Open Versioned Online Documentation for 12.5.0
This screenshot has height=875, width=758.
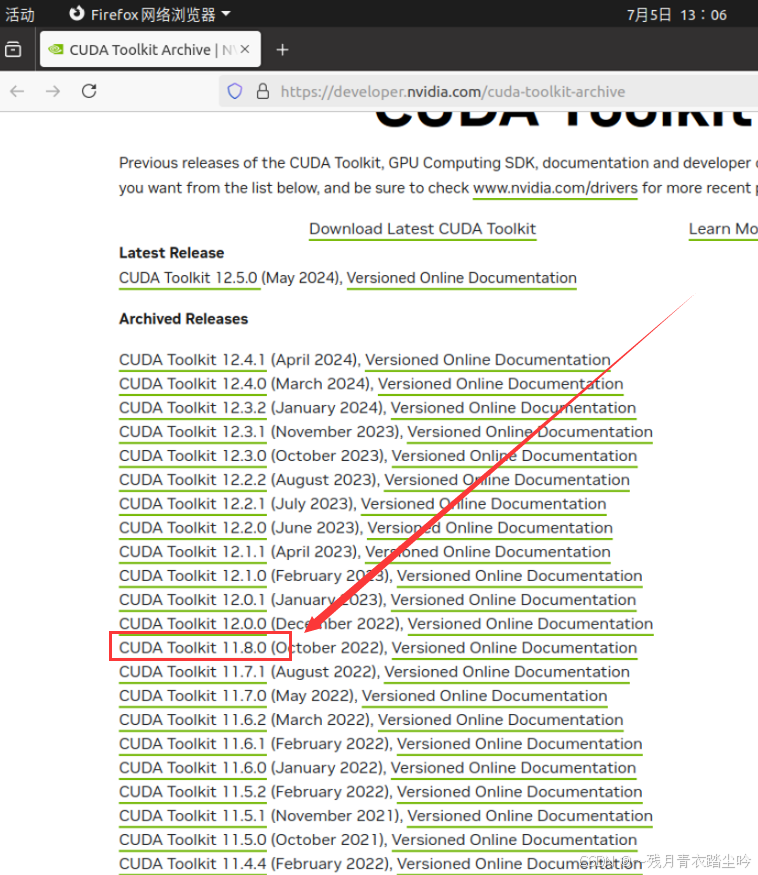[x=461, y=278]
